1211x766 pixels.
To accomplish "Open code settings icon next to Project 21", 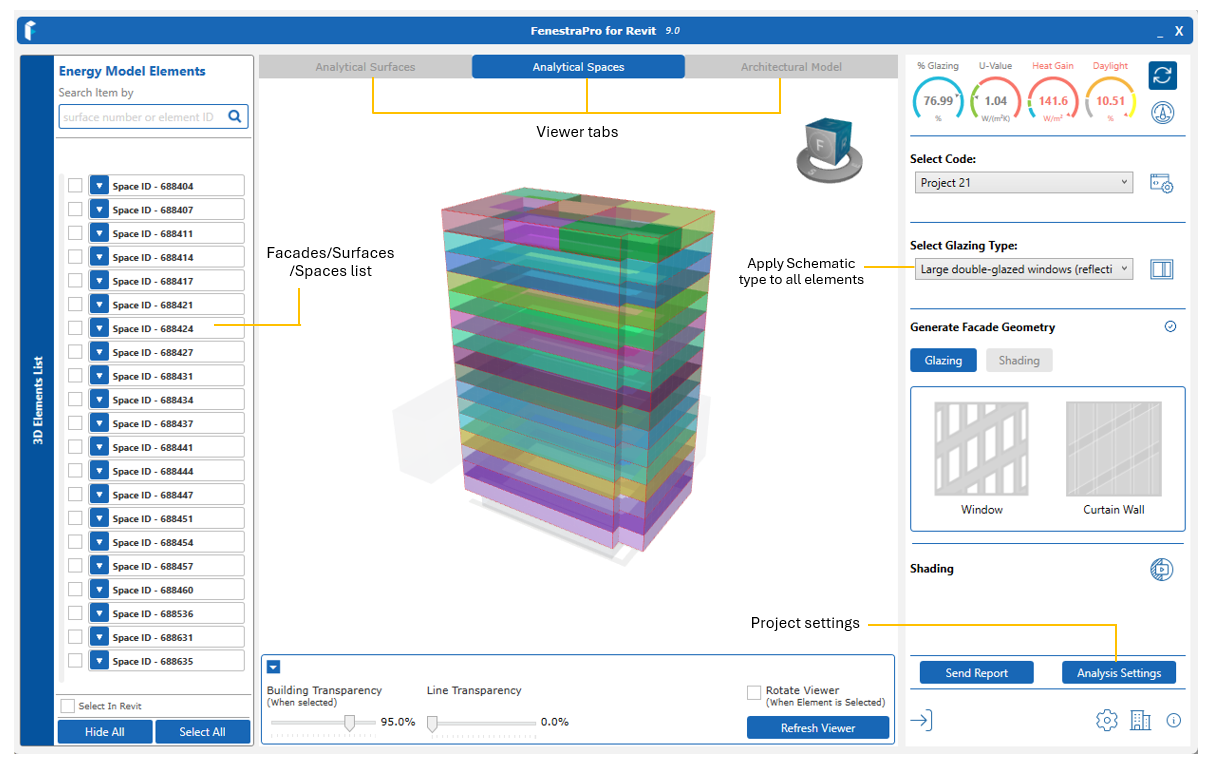I will (x=1161, y=183).
